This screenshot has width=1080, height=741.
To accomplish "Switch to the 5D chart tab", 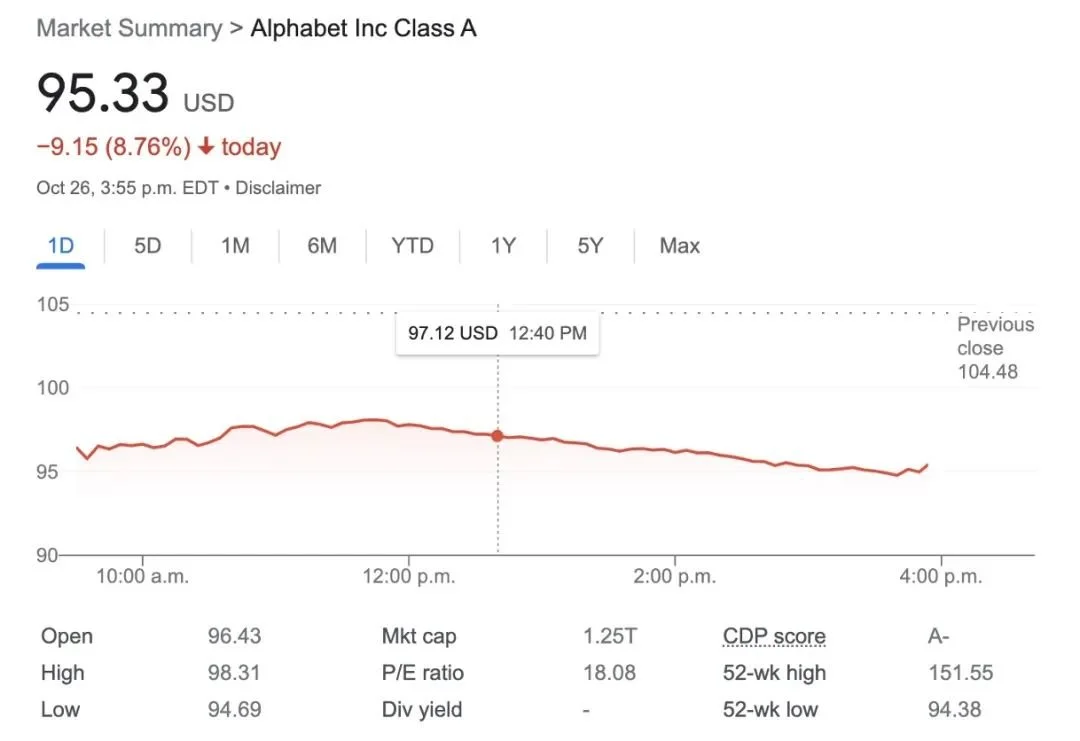I will point(147,246).
